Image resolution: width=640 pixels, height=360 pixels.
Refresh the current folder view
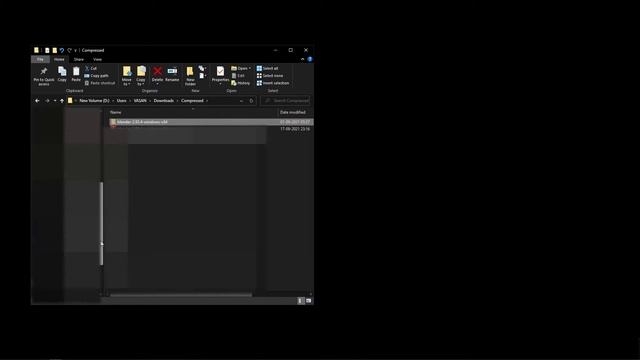click(x=251, y=100)
